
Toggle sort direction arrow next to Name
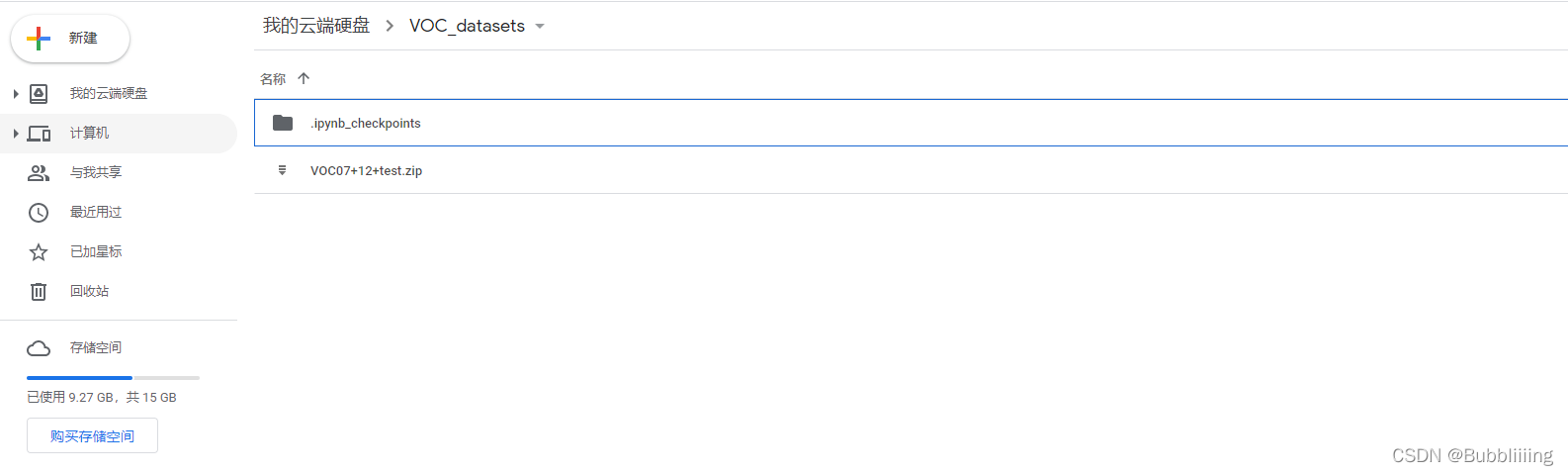point(304,78)
